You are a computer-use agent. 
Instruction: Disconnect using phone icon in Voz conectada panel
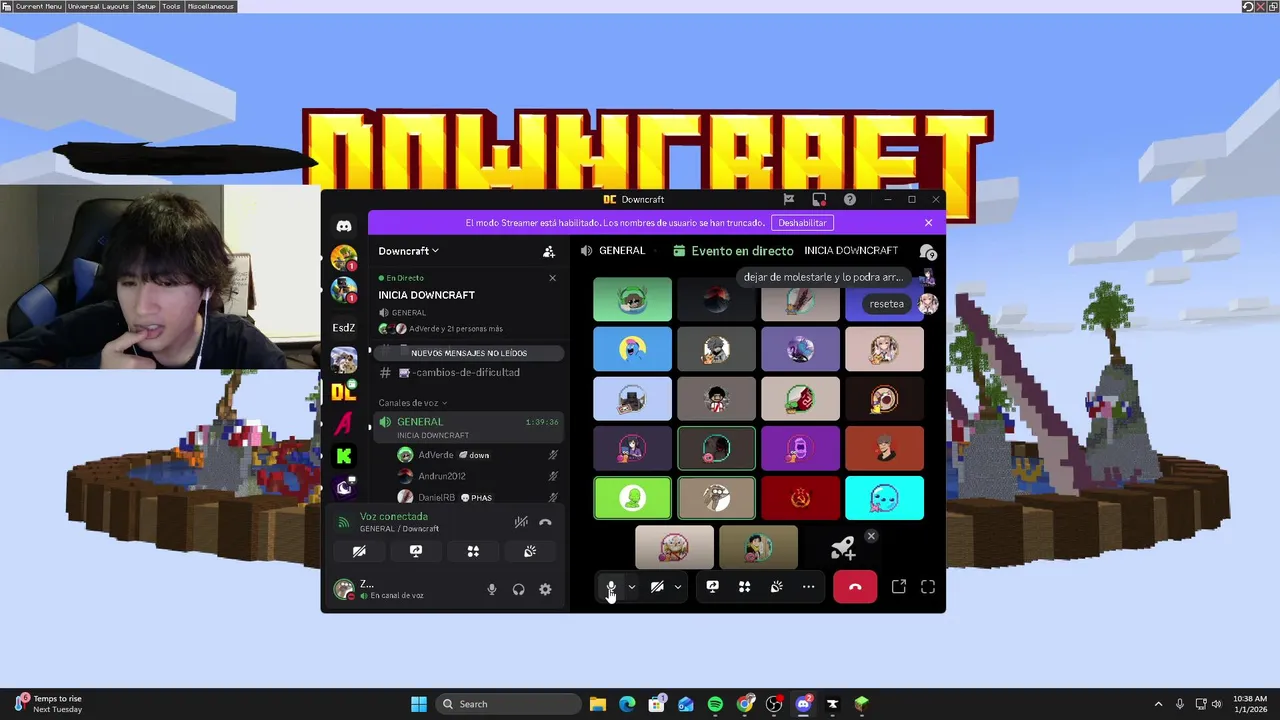pos(545,522)
